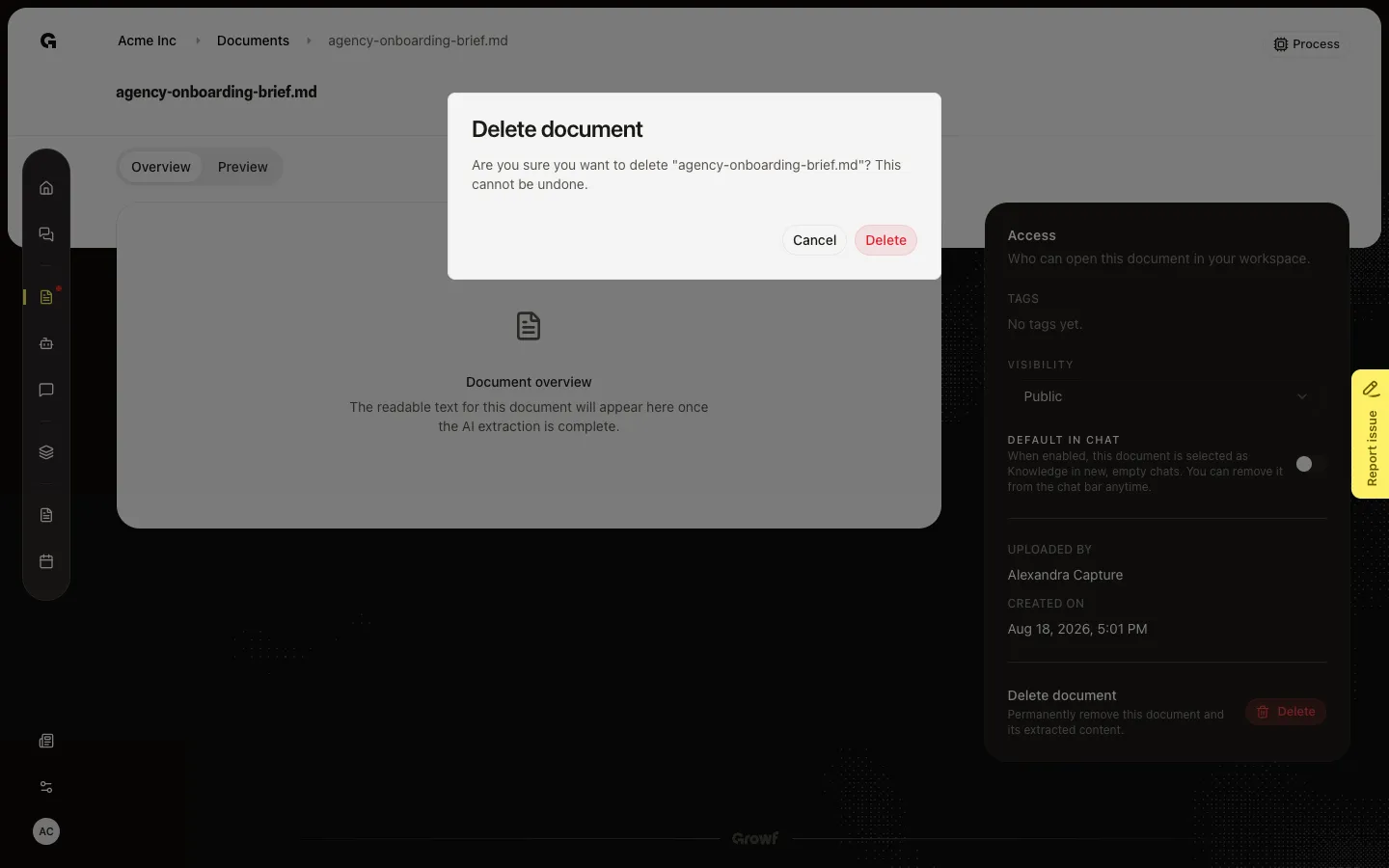The height and width of the screenshot is (868, 1389).
Task: Click the Document overview heading
Action: 529,382
